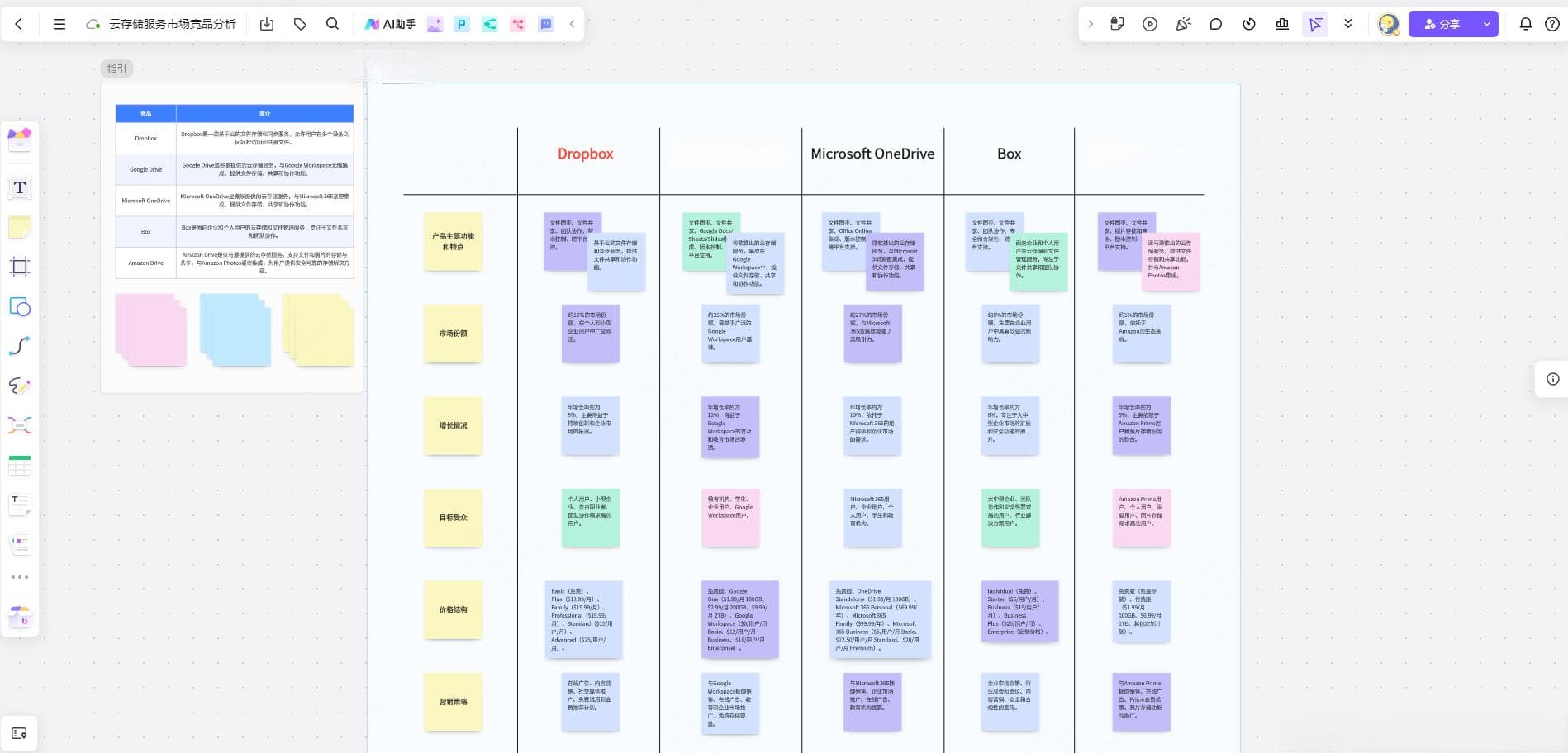Expand the right toolbar chevron

(x=1090, y=24)
